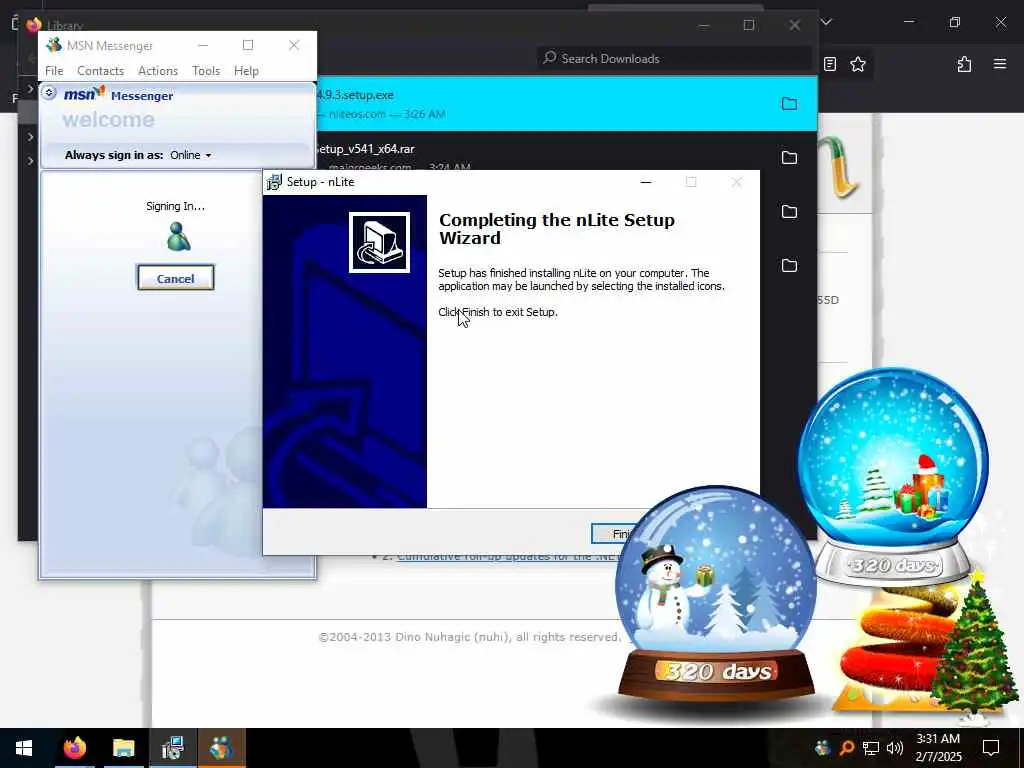
Task: Cancel the MSN Messenger sign-in
Action: (176, 278)
